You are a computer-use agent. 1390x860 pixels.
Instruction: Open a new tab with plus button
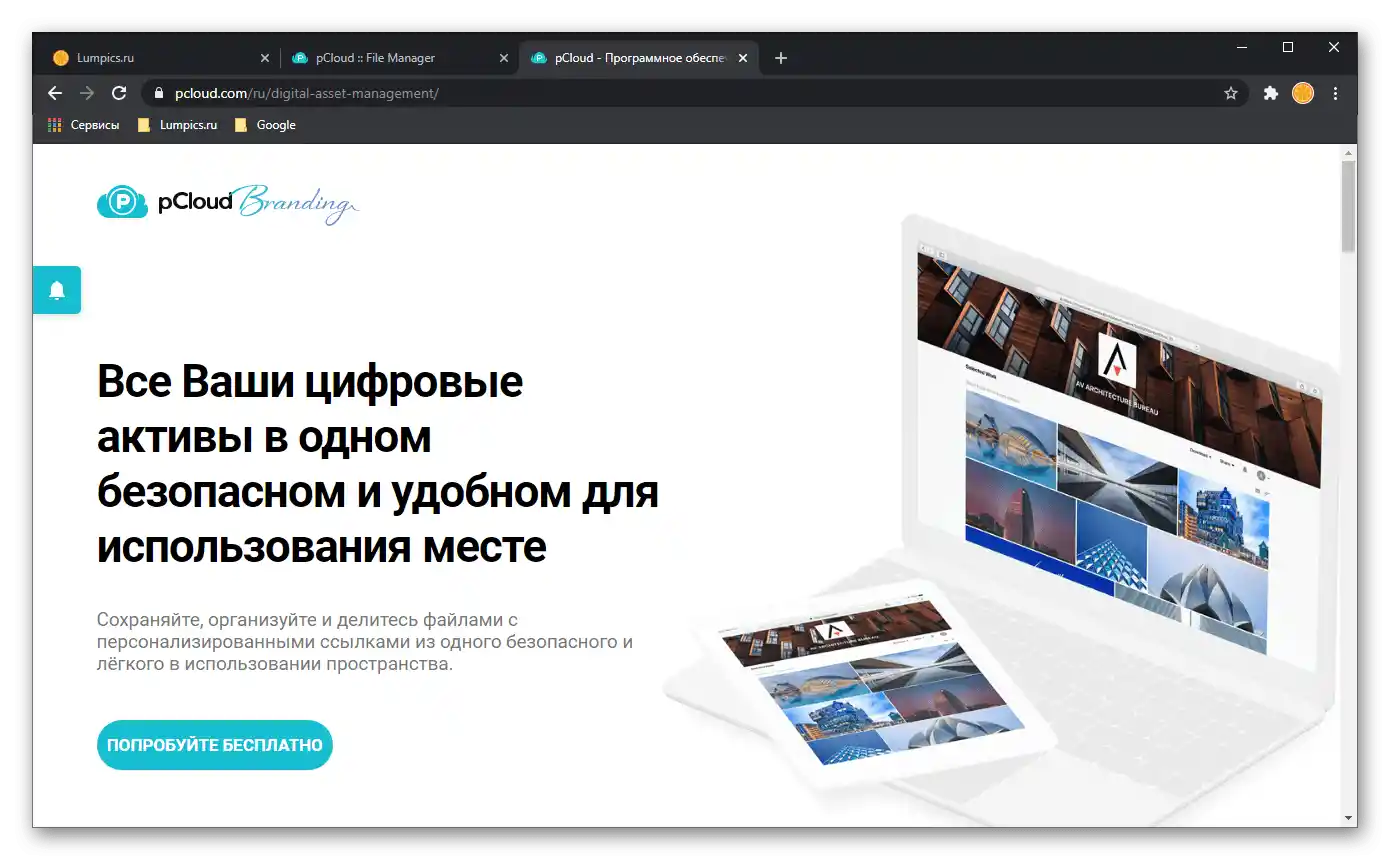pyautogui.click(x=781, y=58)
